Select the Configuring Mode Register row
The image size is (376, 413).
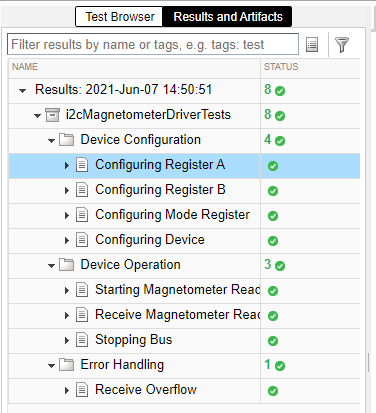tap(184, 216)
